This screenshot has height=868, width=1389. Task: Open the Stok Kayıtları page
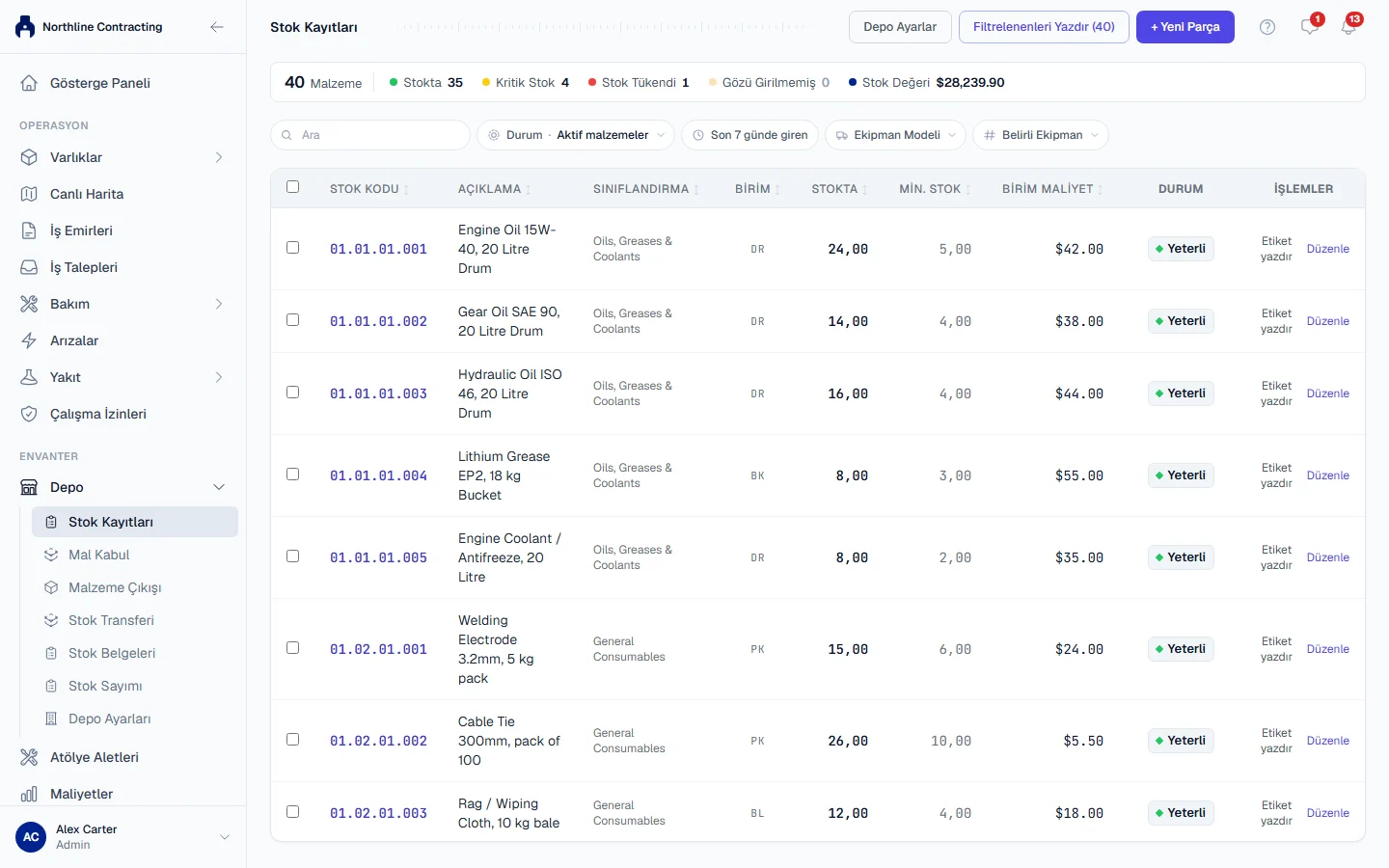pyautogui.click(x=135, y=522)
